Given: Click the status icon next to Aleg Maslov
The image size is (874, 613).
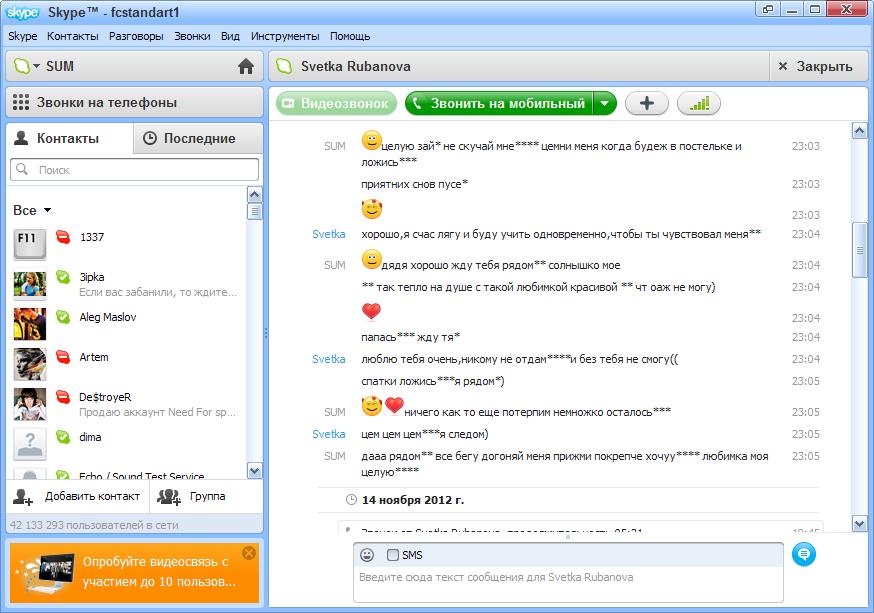Looking at the screenshot, I should click(x=63, y=317).
